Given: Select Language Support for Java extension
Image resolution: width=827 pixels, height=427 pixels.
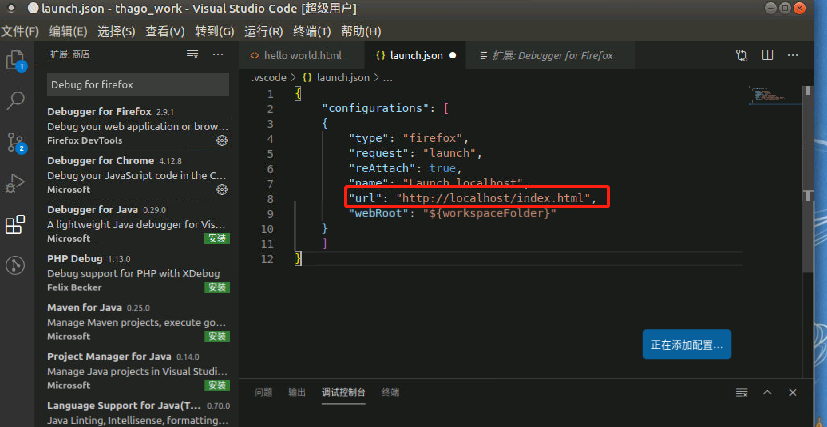Looking at the screenshot, I should pyautogui.click(x=138, y=413).
